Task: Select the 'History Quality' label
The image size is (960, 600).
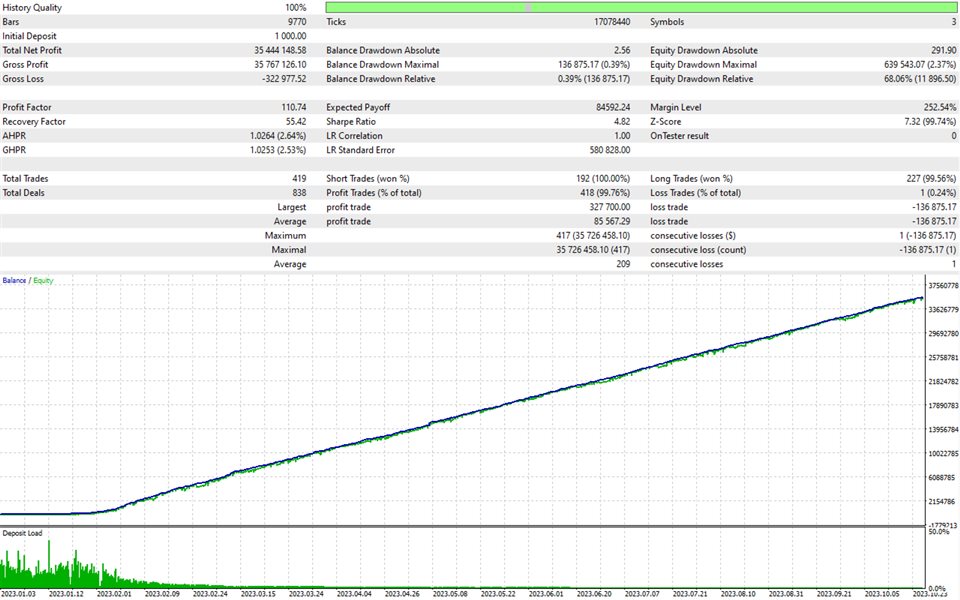Action: 32,7
